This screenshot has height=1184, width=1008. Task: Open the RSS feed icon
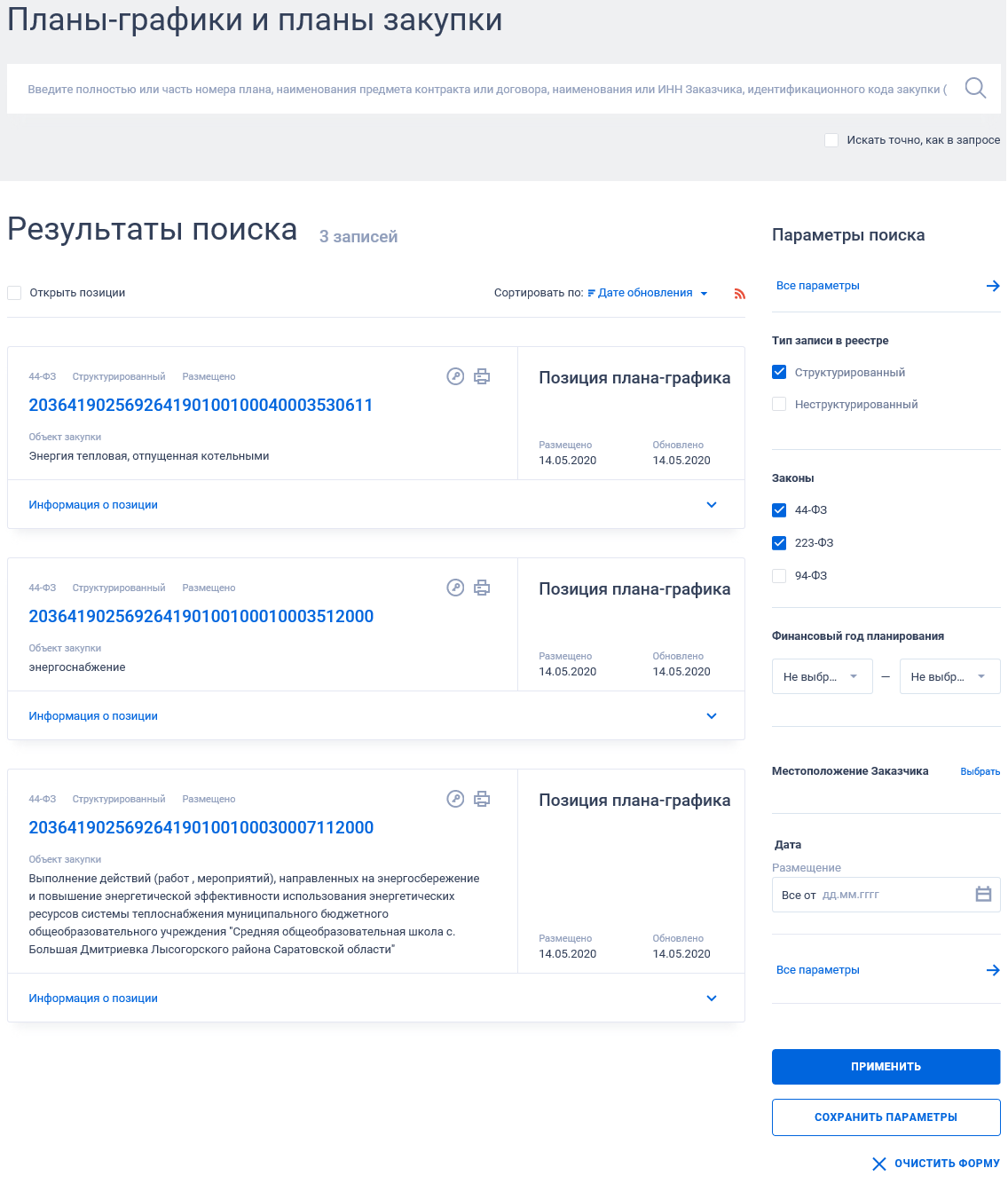tap(739, 294)
